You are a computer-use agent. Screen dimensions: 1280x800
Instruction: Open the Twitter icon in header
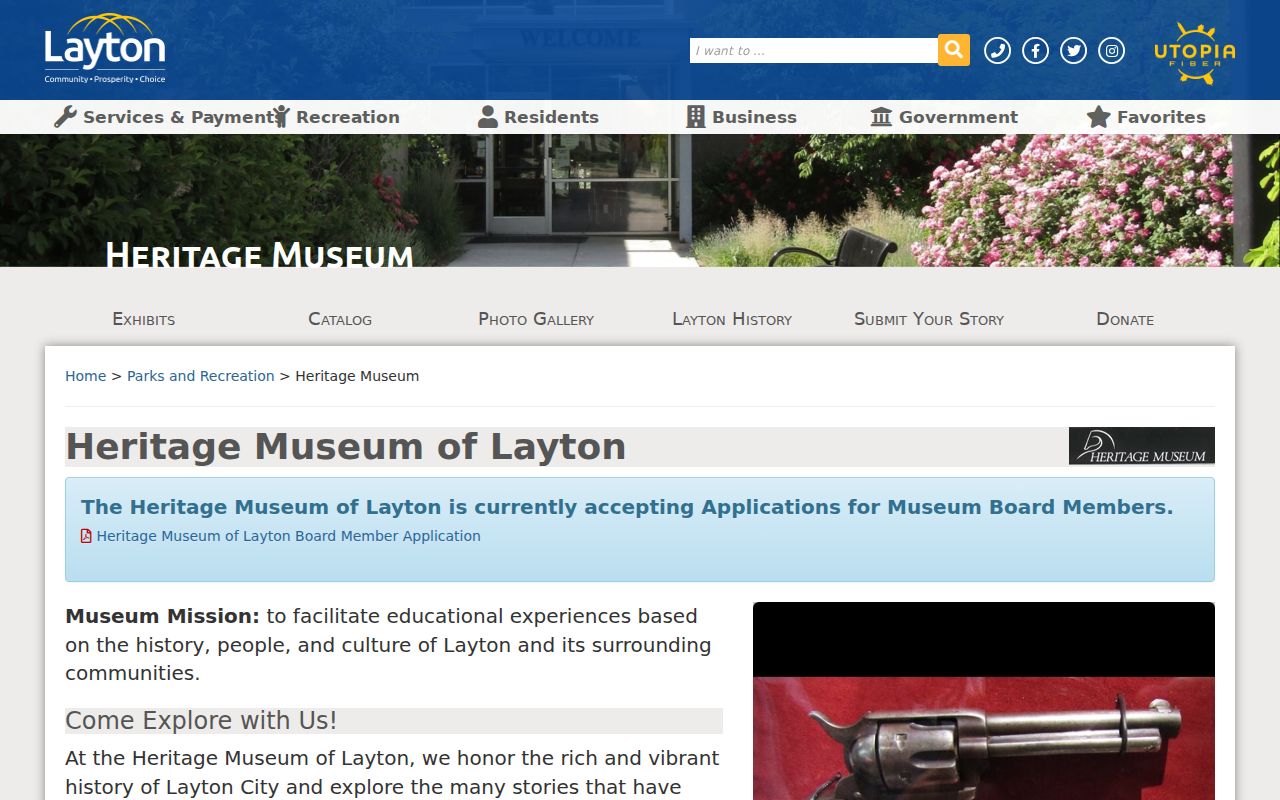click(x=1073, y=50)
